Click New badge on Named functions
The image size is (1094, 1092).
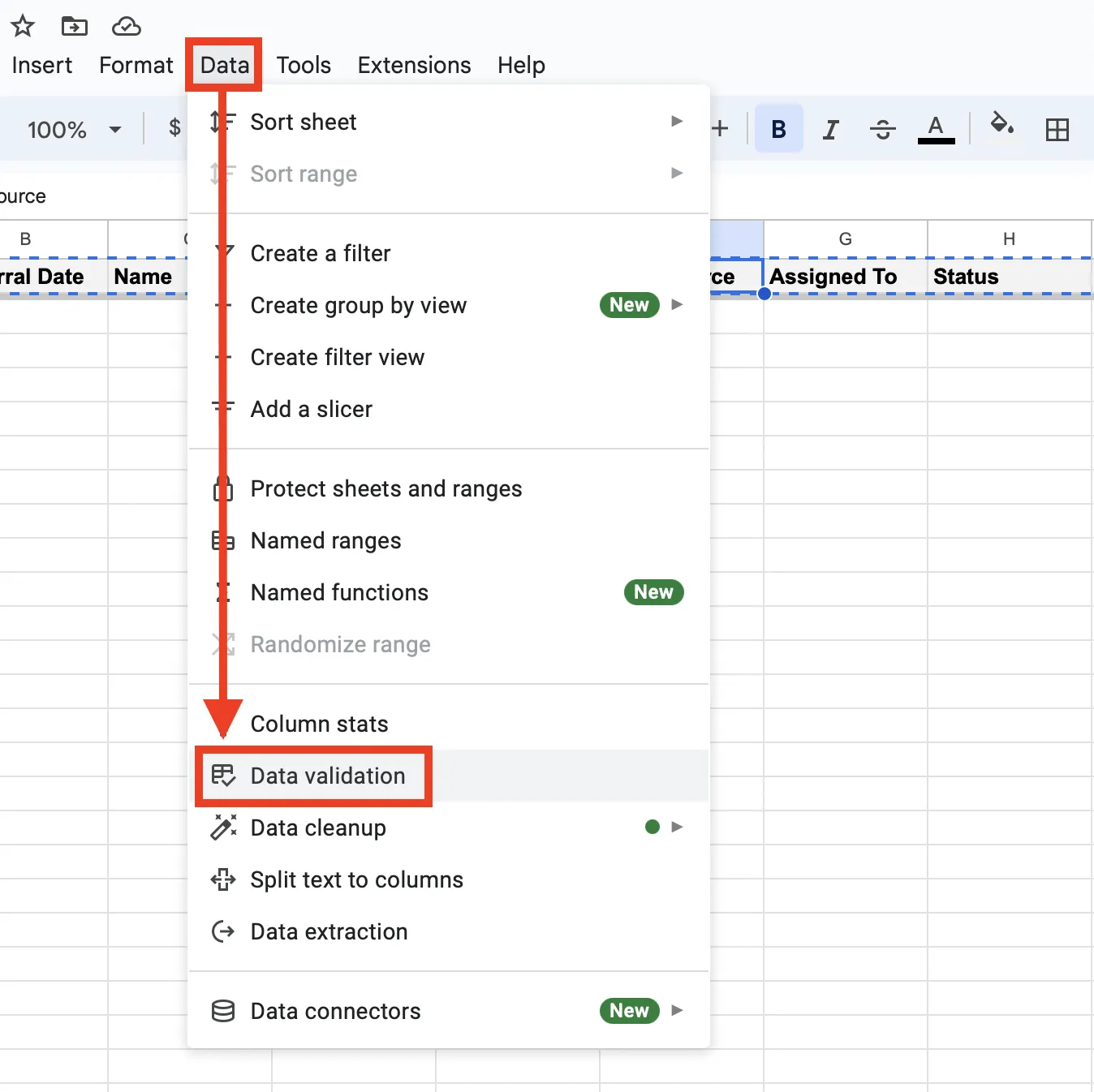pos(653,592)
